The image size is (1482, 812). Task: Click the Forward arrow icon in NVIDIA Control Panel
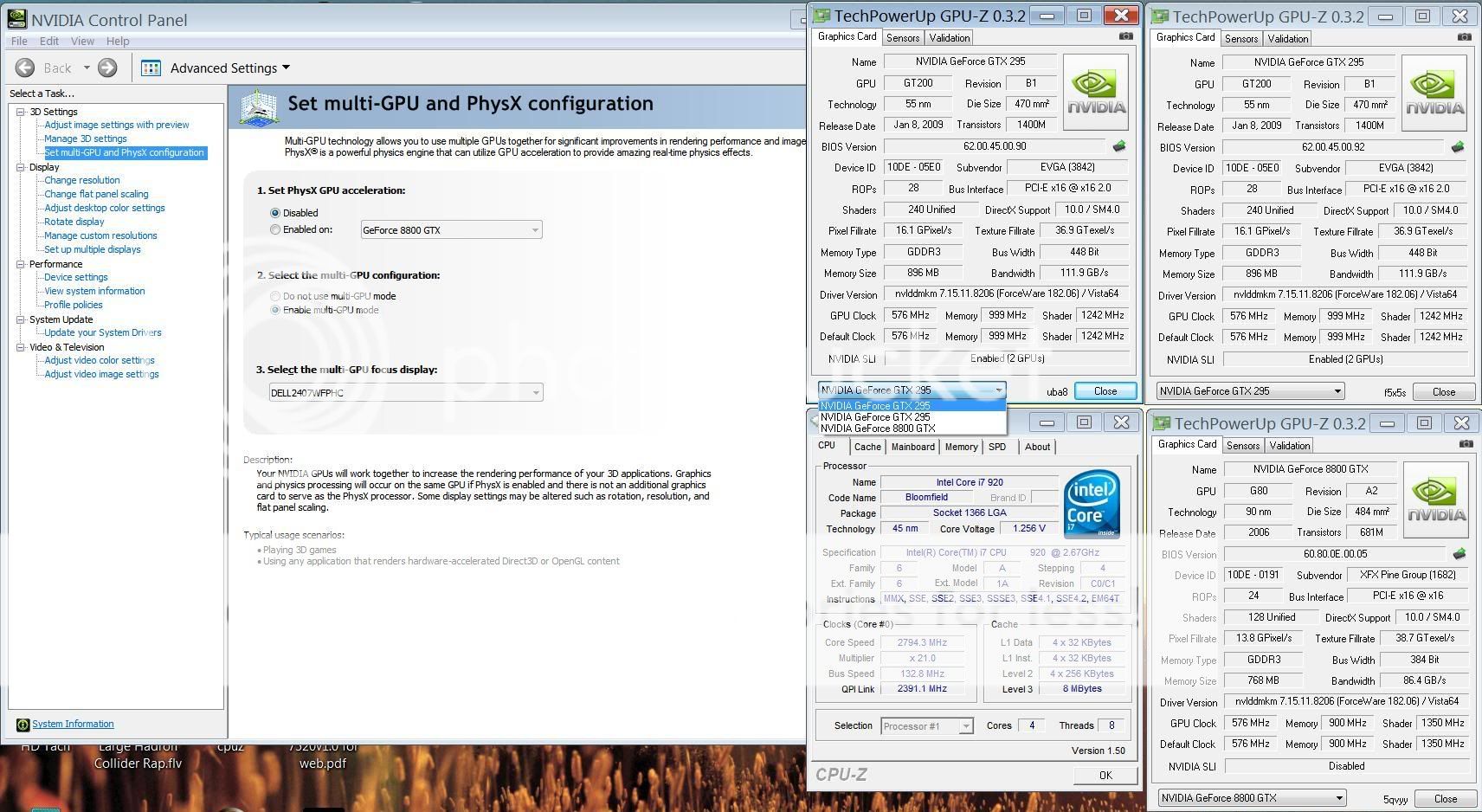tap(107, 68)
